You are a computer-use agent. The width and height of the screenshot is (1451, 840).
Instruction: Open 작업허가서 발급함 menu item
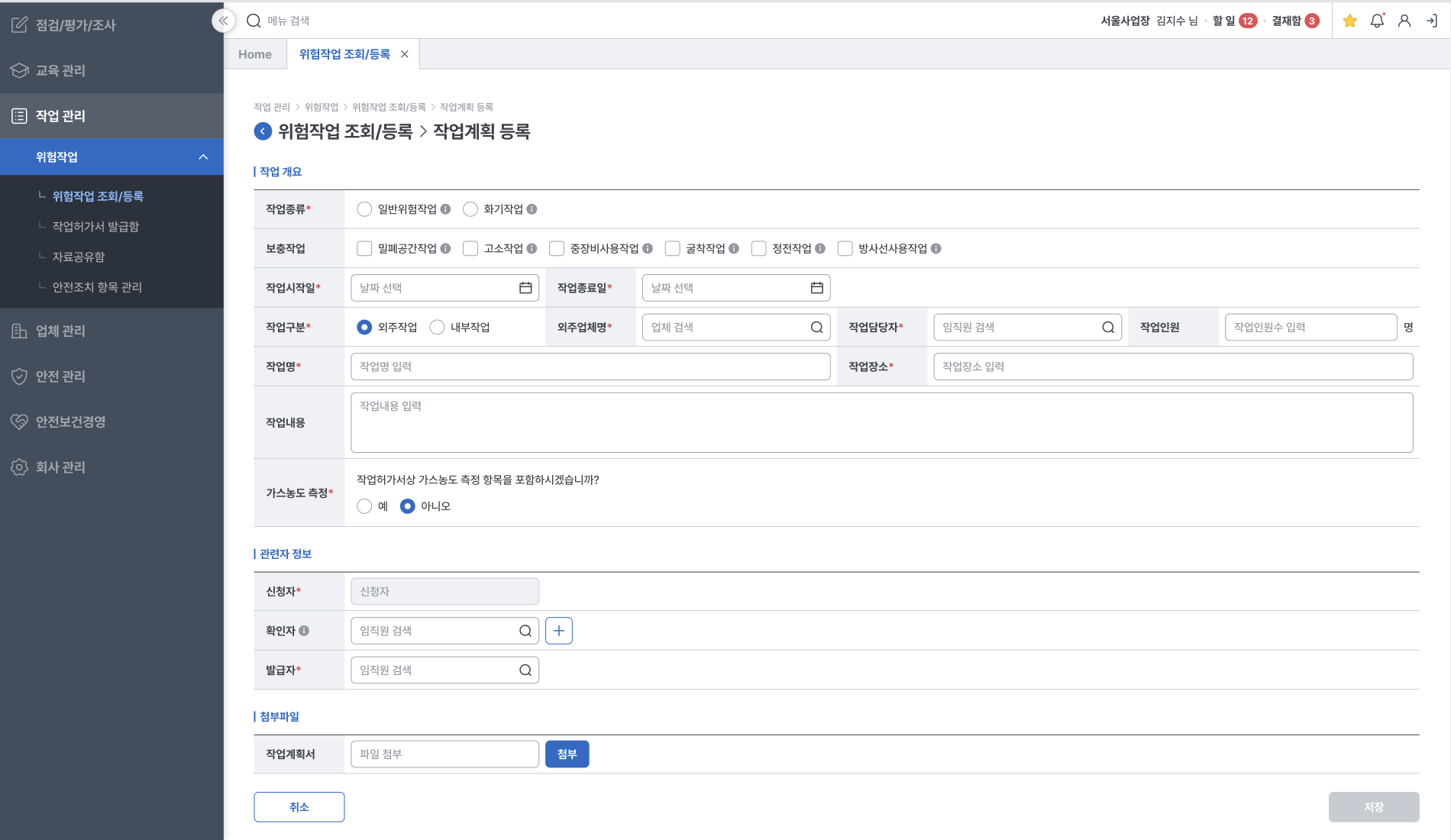(x=95, y=227)
